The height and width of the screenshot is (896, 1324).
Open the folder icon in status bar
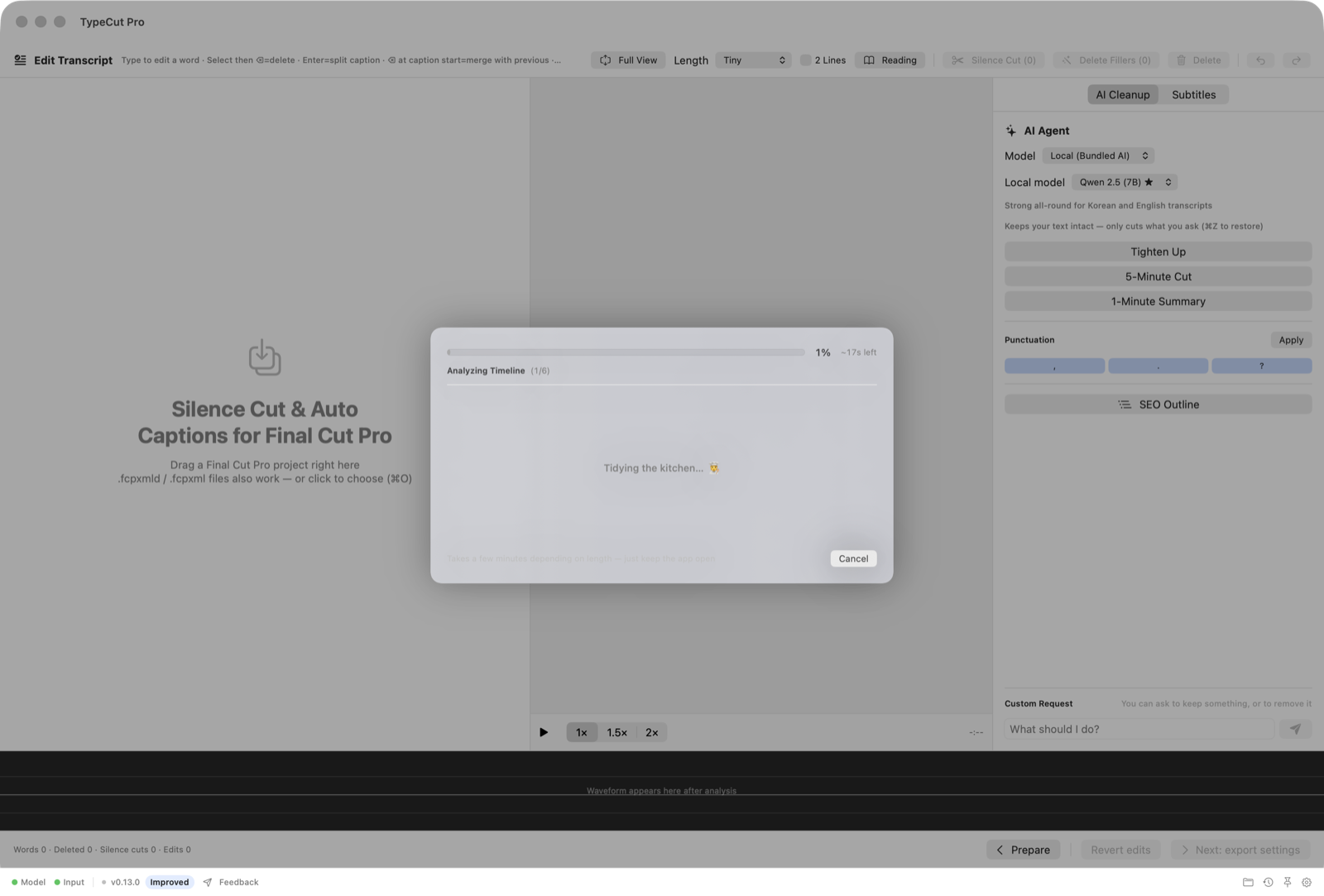(x=1248, y=882)
